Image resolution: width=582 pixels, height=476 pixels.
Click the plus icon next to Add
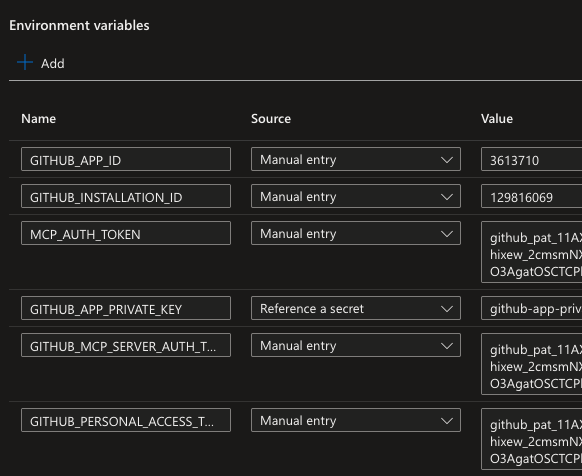point(25,62)
